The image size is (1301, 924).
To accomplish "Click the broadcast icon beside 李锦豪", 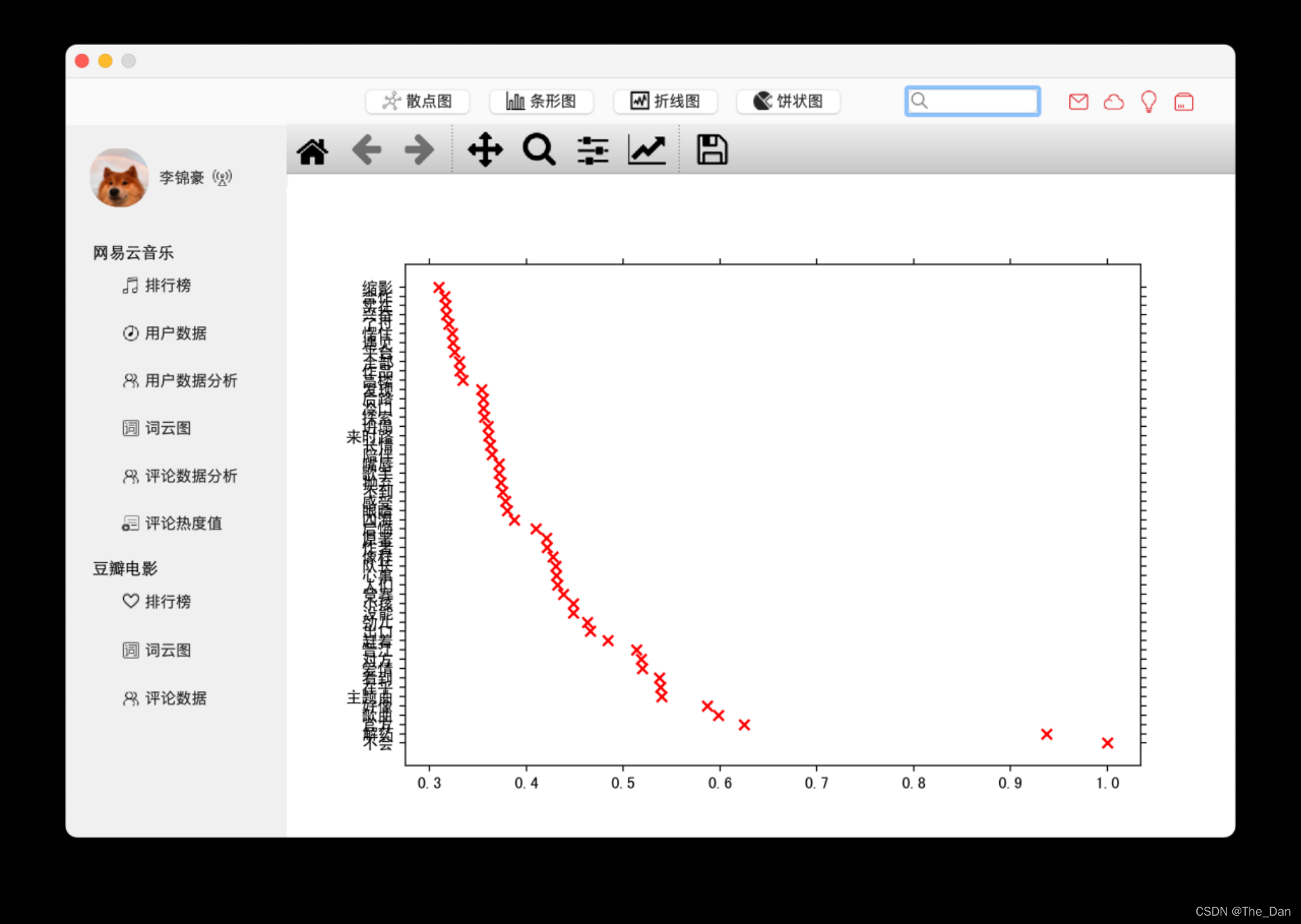I will pos(222,178).
